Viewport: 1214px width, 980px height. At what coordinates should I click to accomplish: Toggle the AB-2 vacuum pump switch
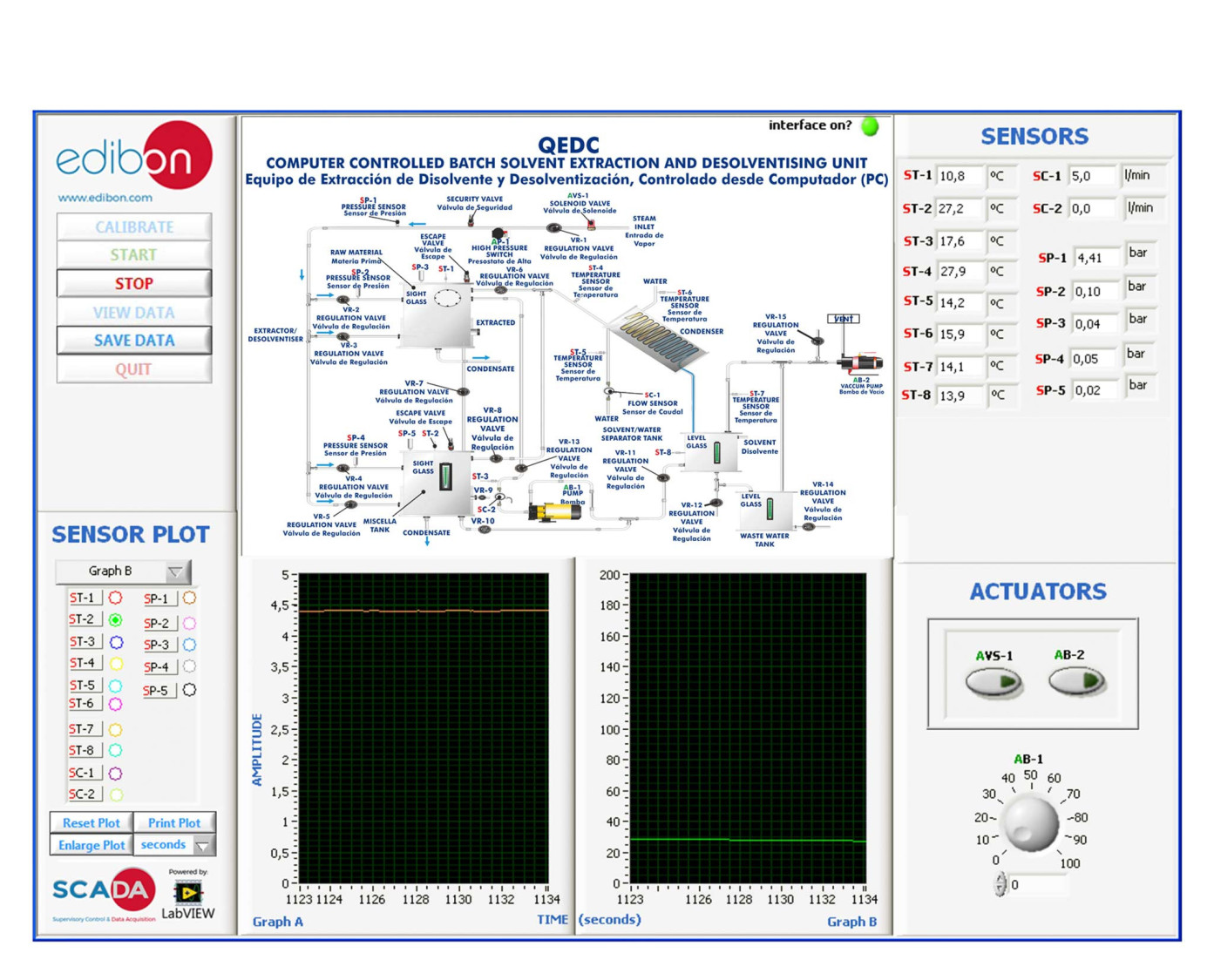1076,680
